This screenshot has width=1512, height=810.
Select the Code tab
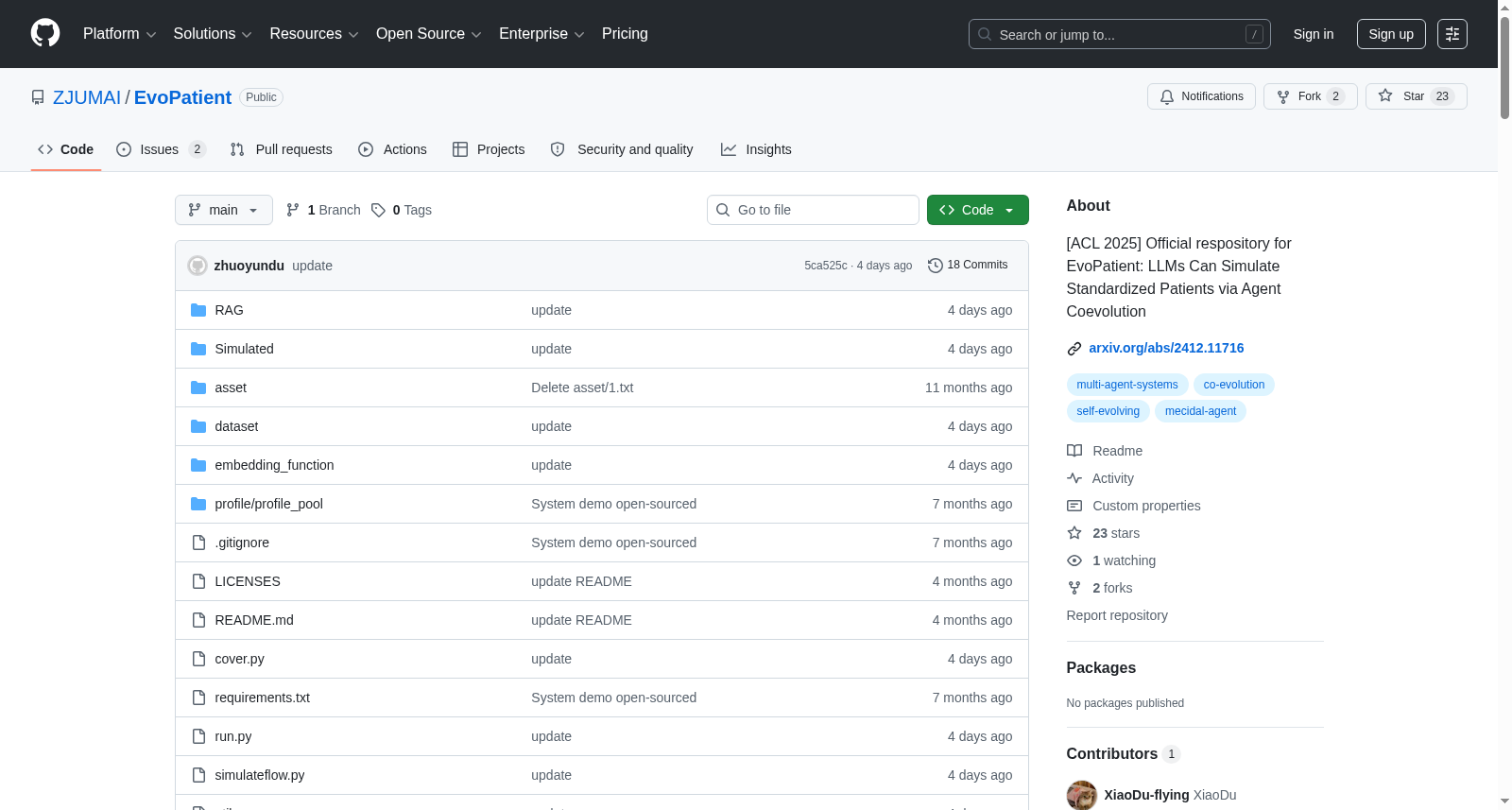(66, 149)
